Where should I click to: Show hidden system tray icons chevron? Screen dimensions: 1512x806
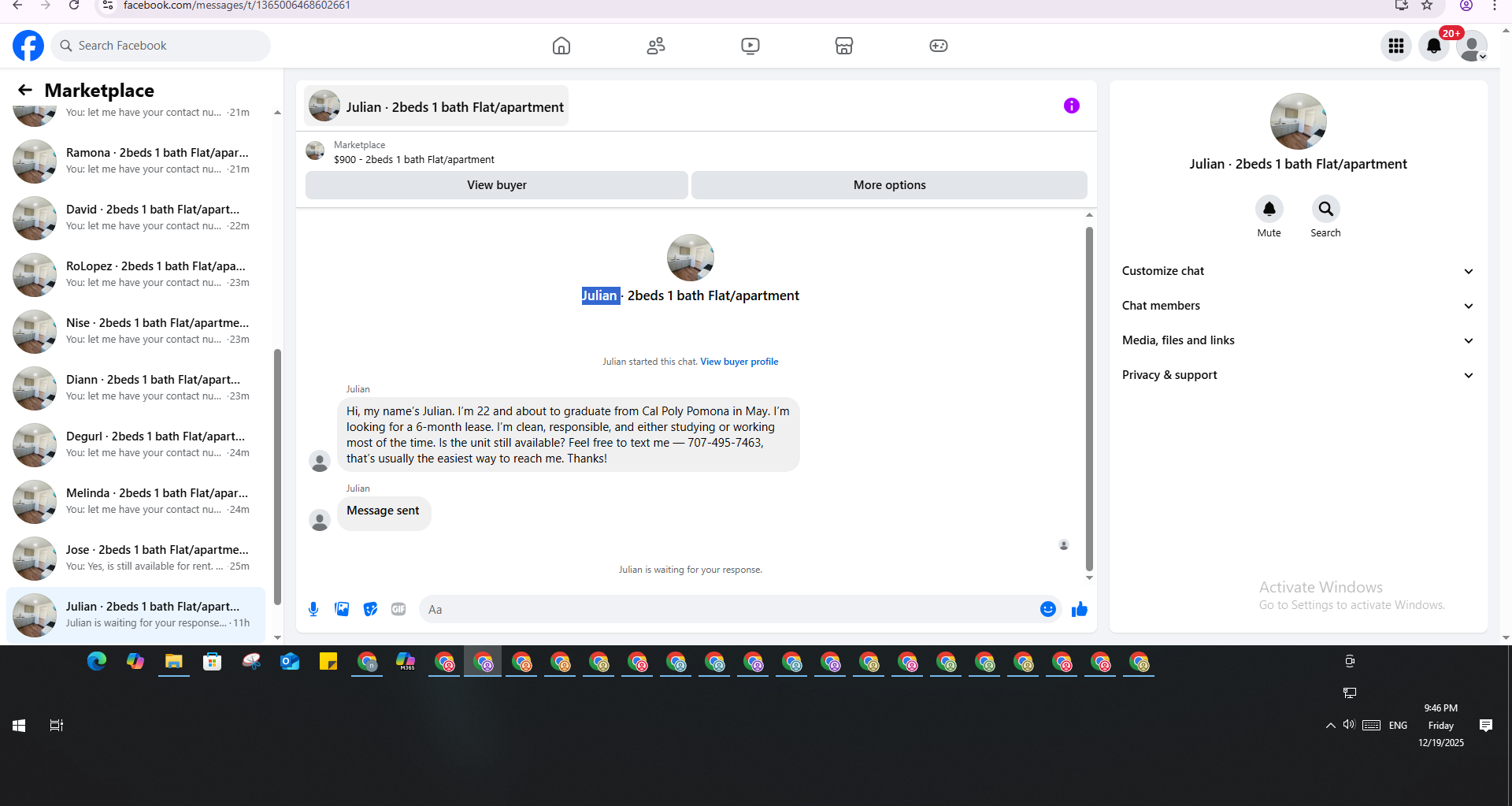(1330, 726)
